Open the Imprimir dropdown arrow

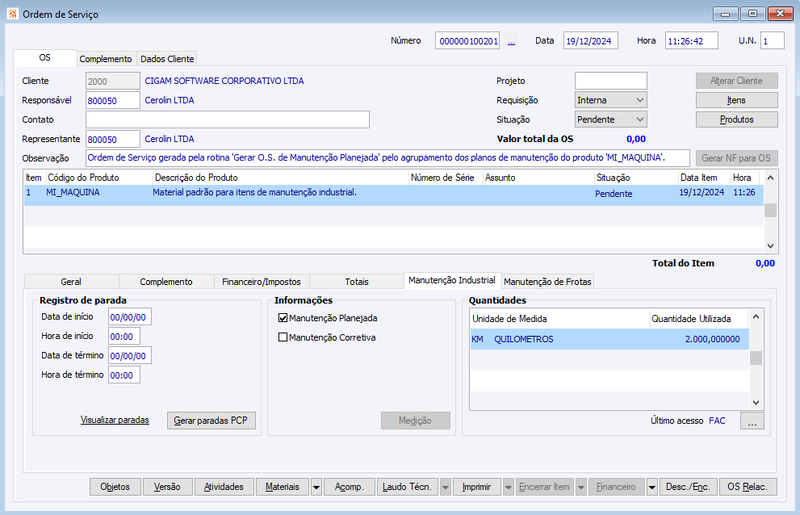coord(508,487)
